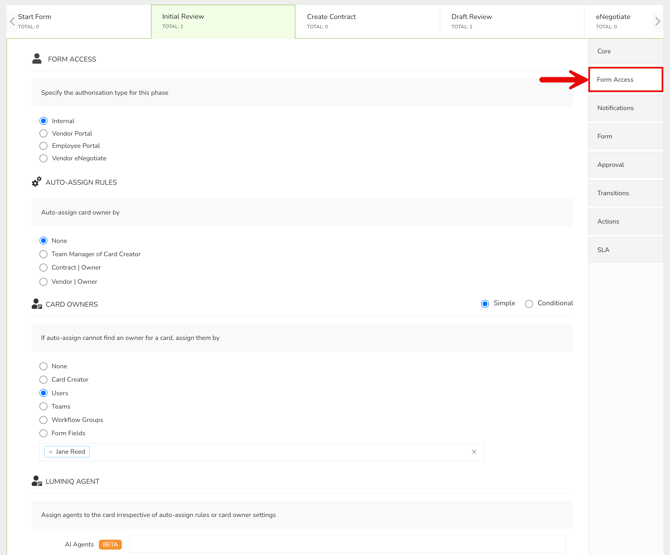Choose Employee Portal access option
Screen dimensions: 670x555
click(x=43, y=146)
